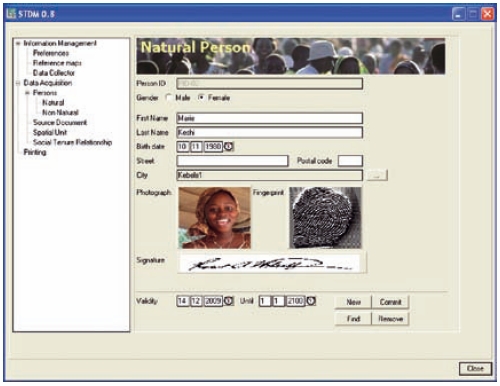Open the Natural person tree item

(53, 103)
